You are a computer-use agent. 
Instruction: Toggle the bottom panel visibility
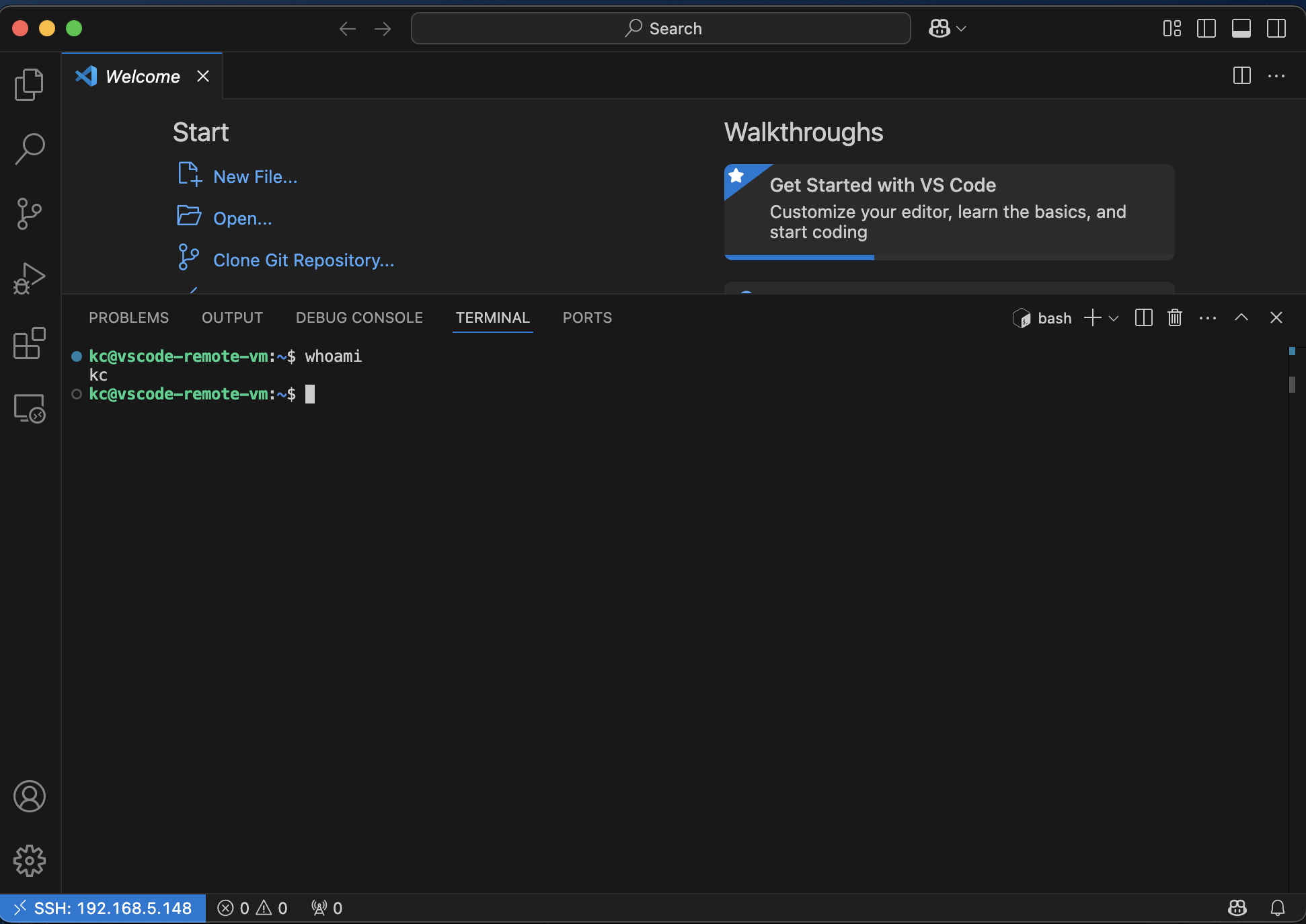pos(1241,28)
